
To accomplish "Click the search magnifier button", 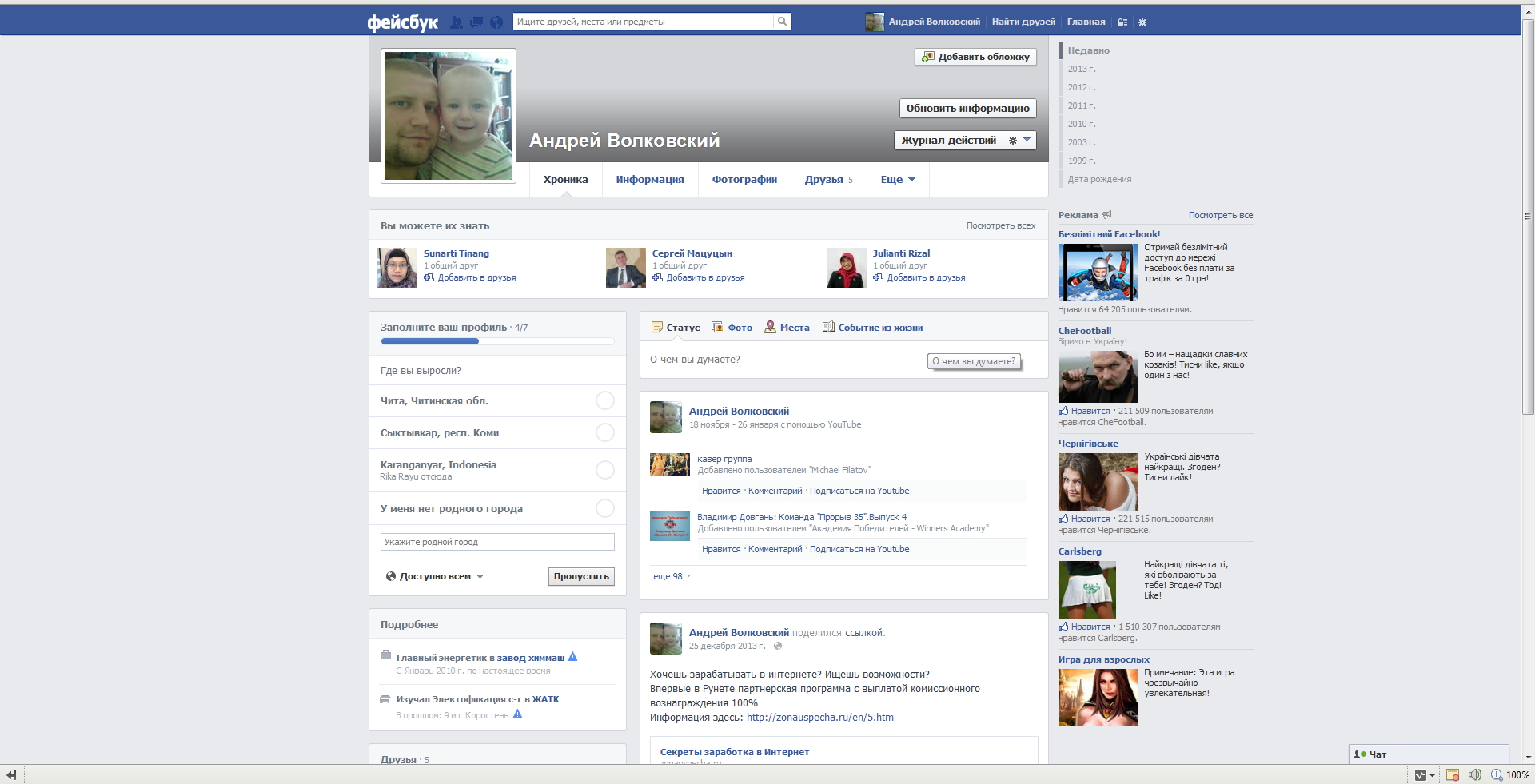I will click(x=783, y=22).
